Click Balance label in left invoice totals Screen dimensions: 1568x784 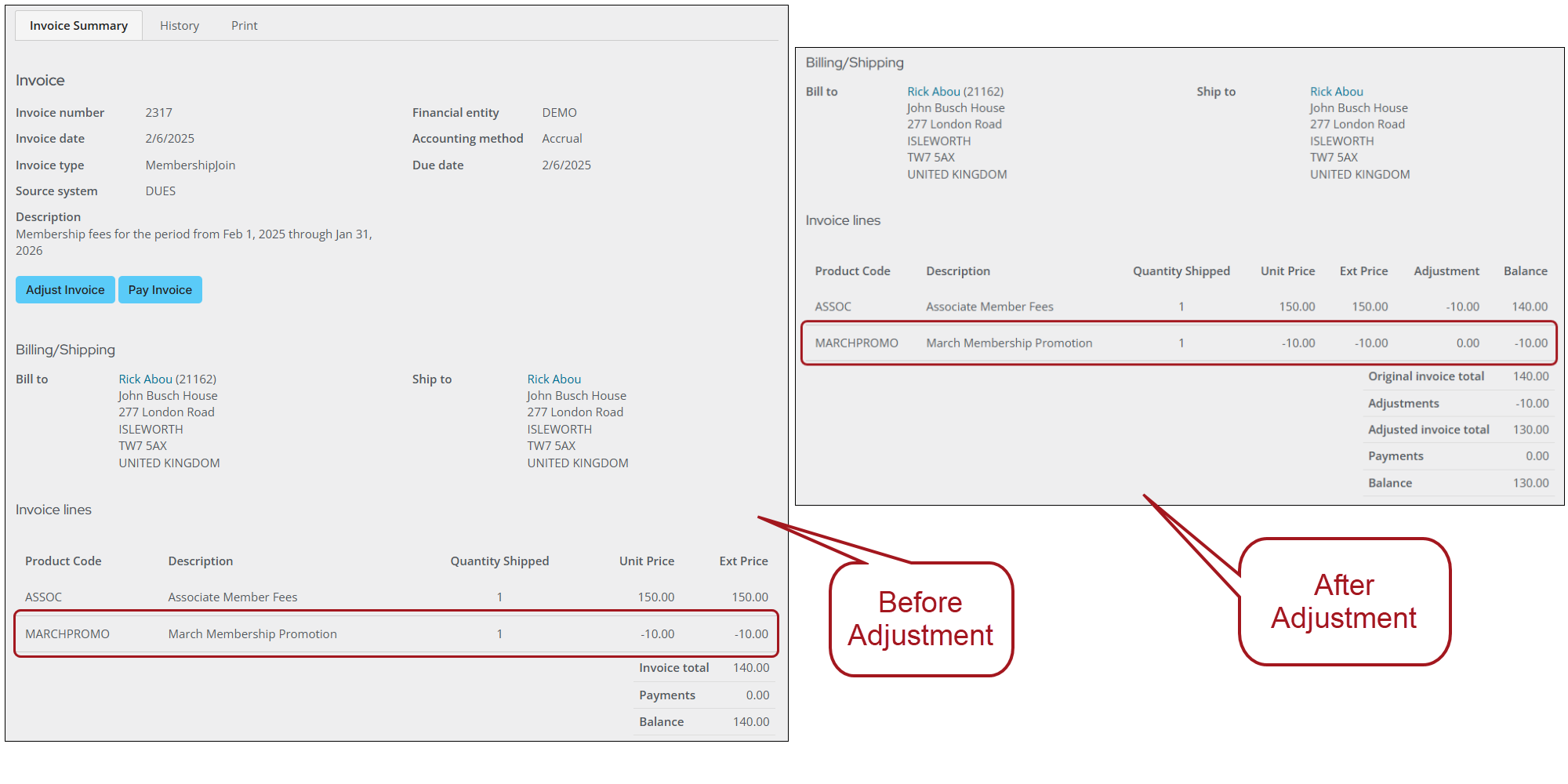tap(661, 721)
